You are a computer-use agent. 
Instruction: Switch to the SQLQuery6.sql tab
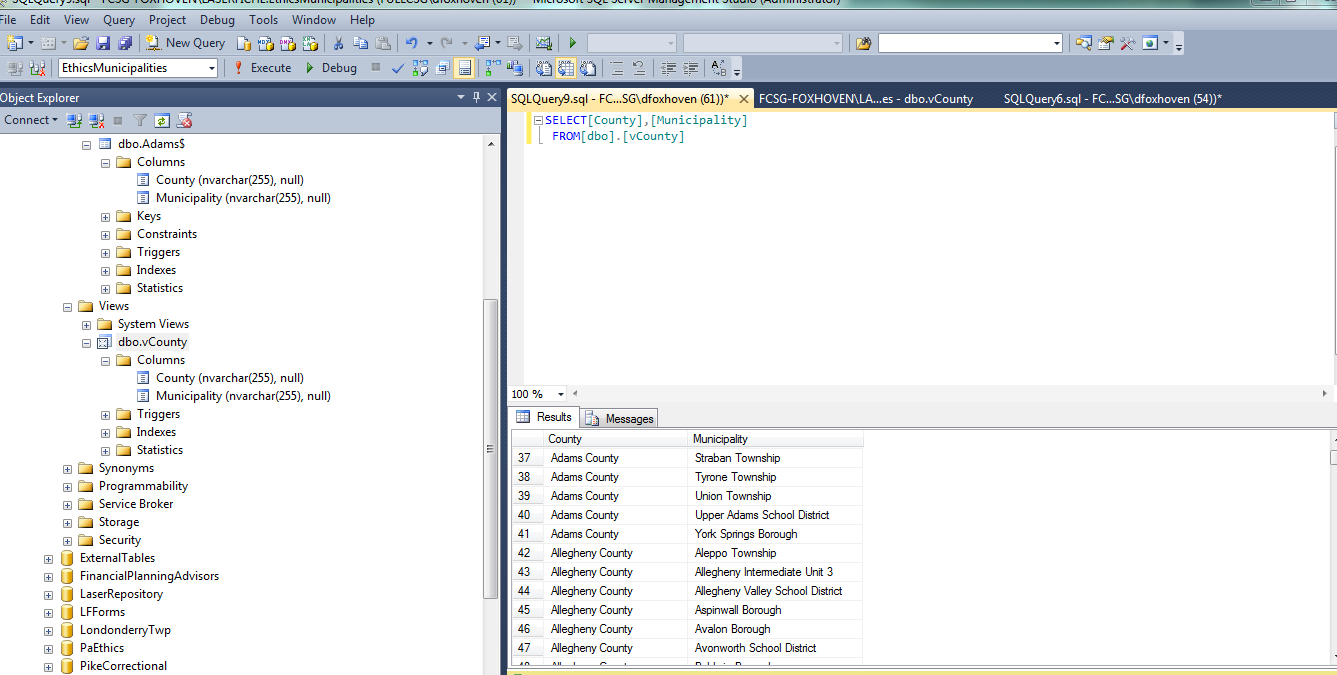[x=1112, y=98]
